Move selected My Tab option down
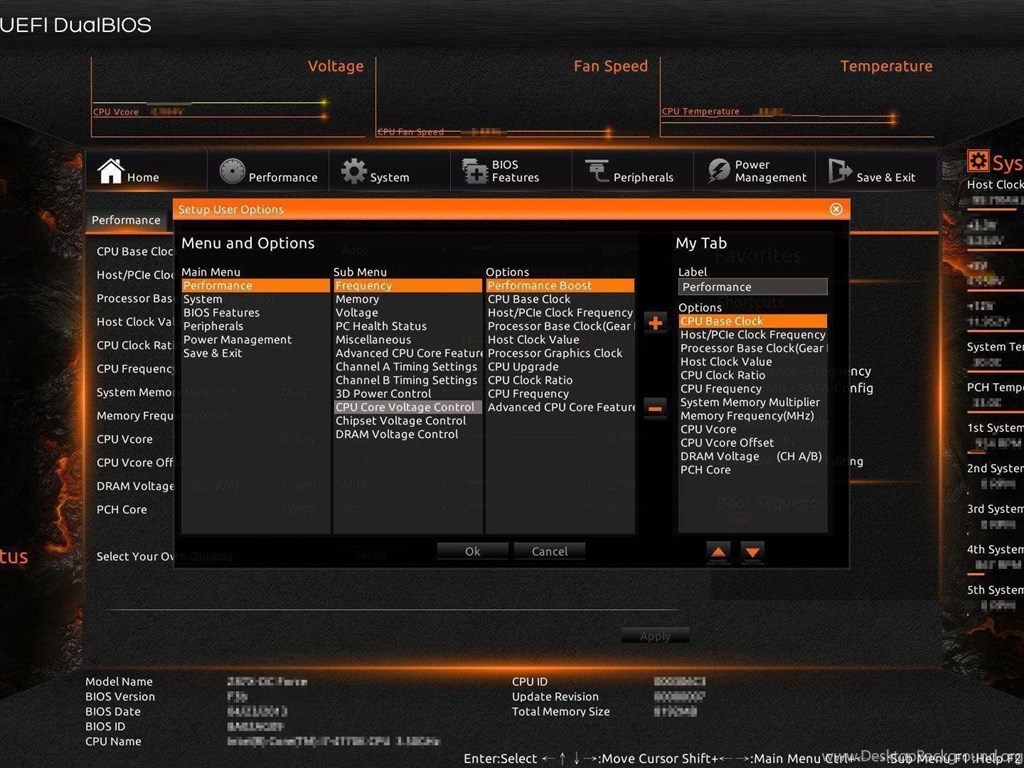Viewport: 1024px width, 768px height. 752,552
